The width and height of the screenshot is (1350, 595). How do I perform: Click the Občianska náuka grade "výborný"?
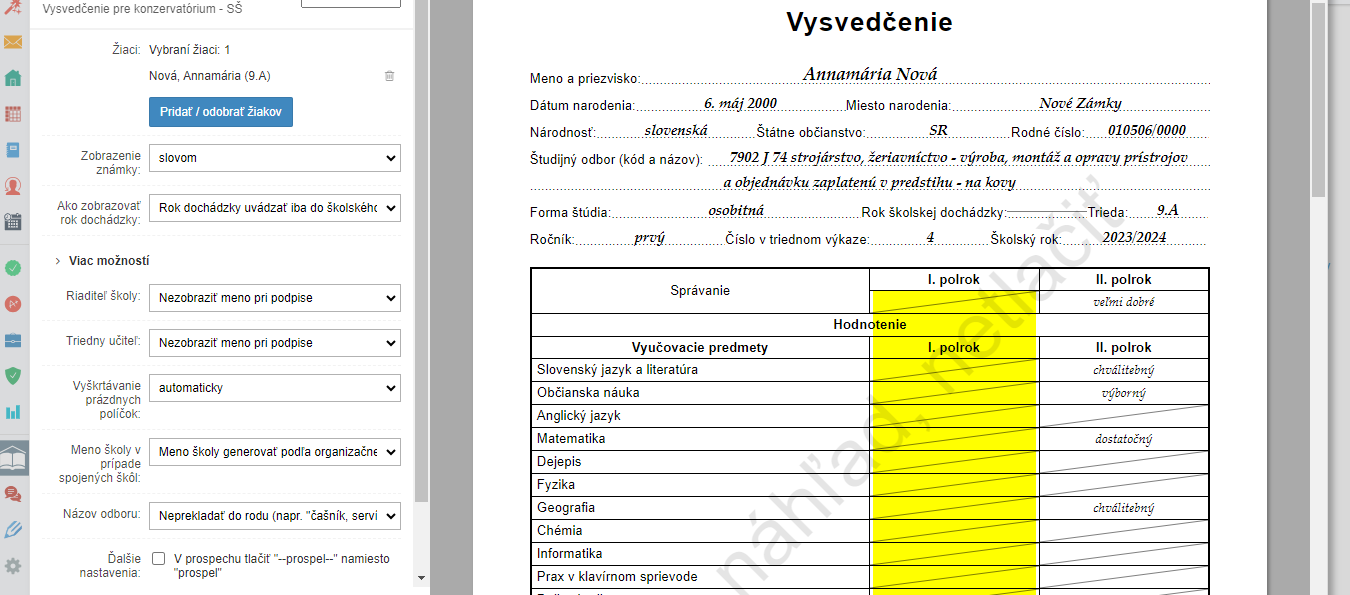pyautogui.click(x=1124, y=393)
